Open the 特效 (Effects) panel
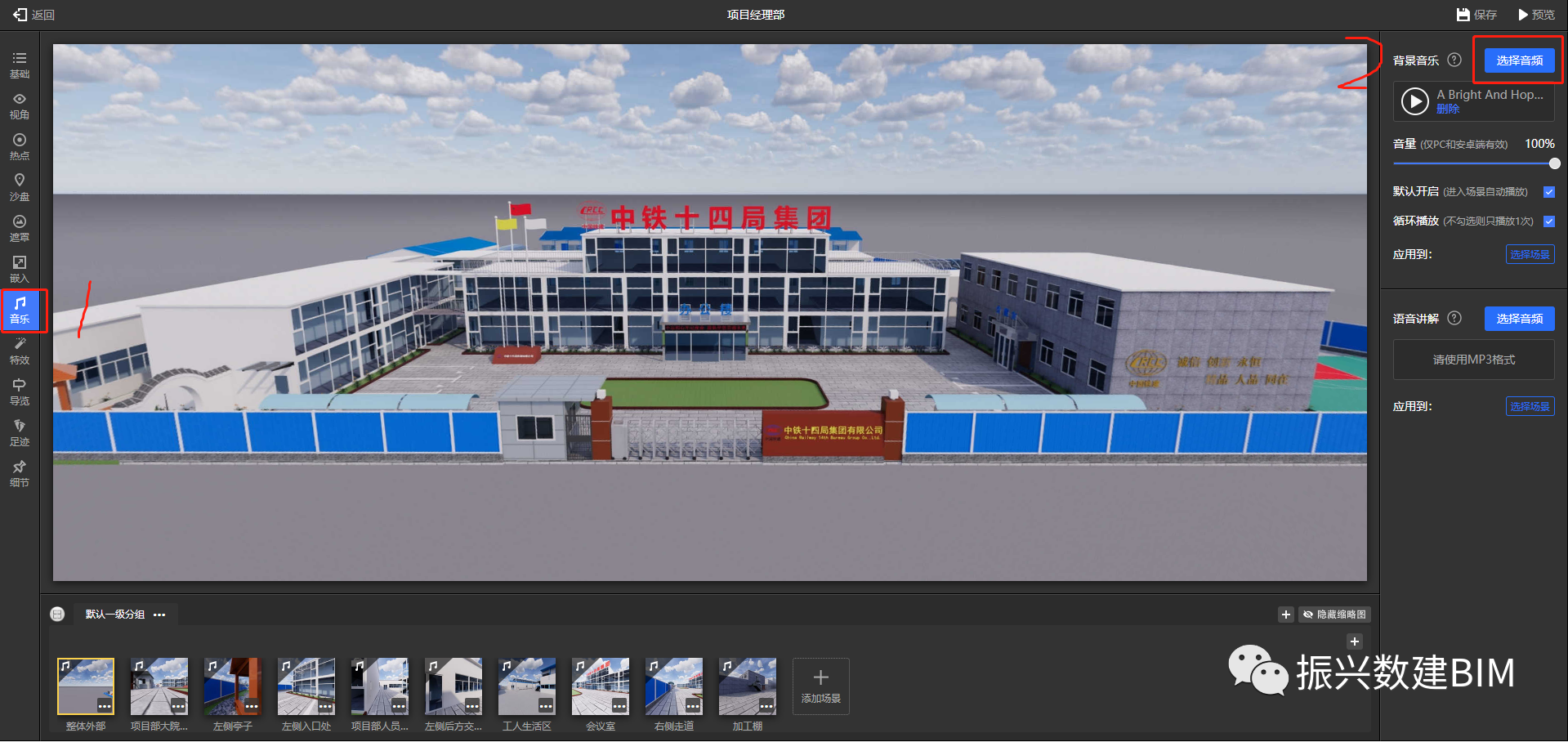Image resolution: width=1568 pixels, height=742 pixels. 20,351
